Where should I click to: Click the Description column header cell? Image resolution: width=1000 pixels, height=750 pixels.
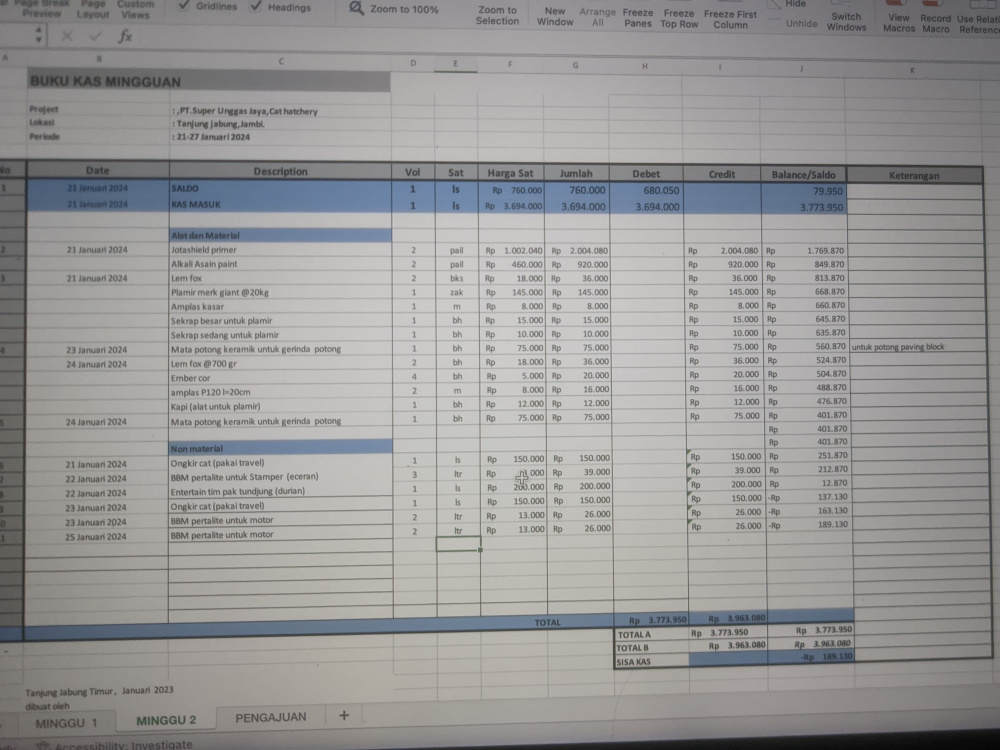click(x=280, y=171)
